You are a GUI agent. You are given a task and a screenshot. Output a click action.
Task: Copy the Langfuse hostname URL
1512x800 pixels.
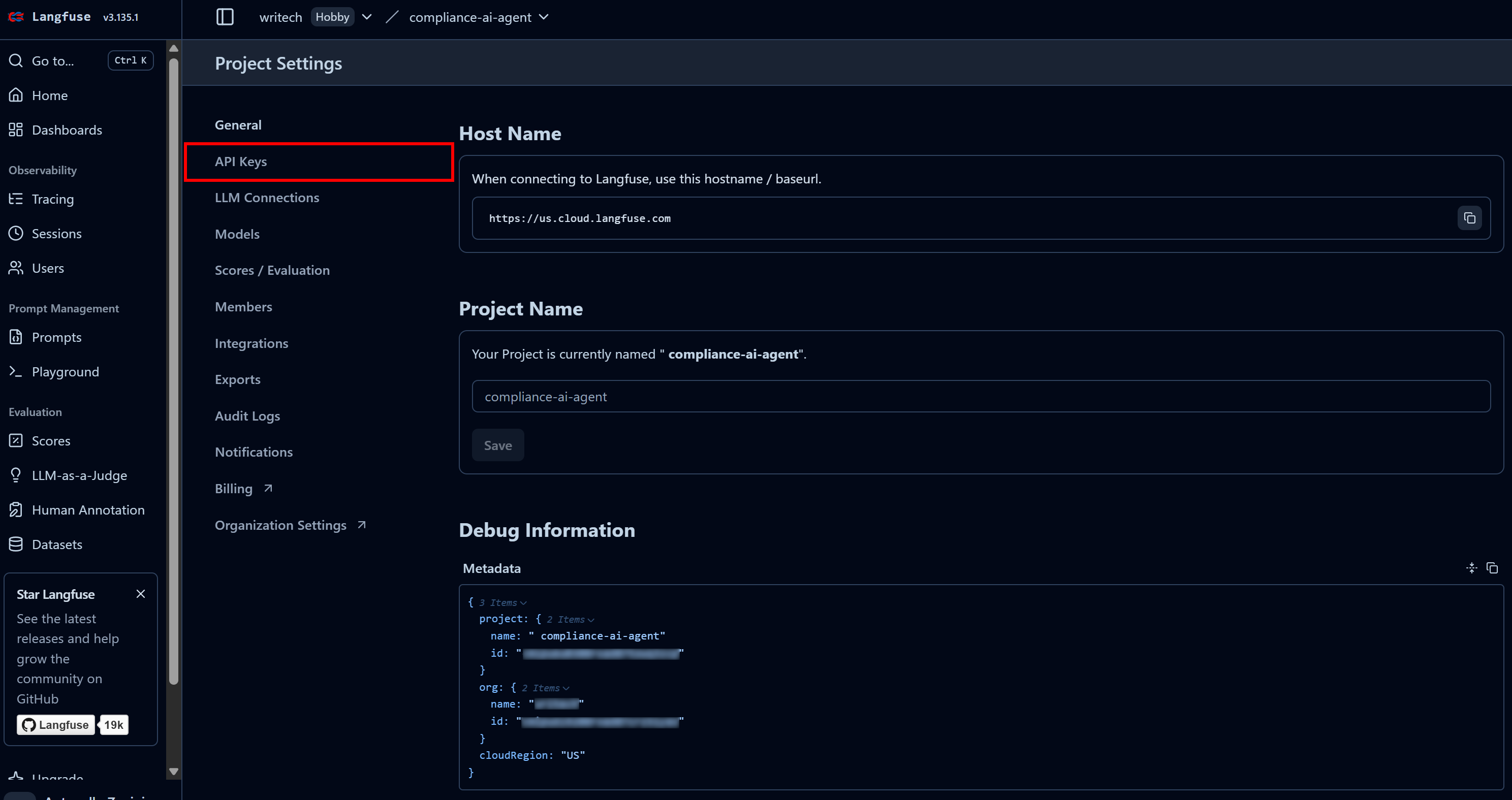pos(1470,218)
